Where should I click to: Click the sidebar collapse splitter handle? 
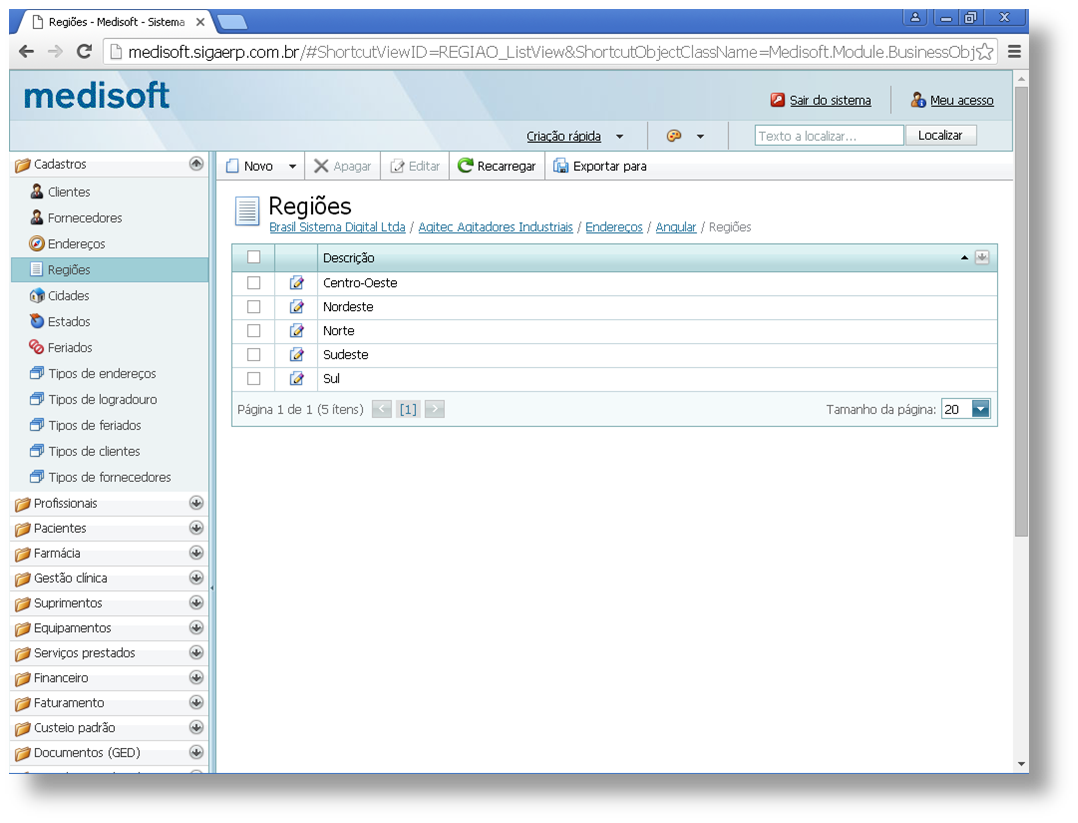pos(212,588)
